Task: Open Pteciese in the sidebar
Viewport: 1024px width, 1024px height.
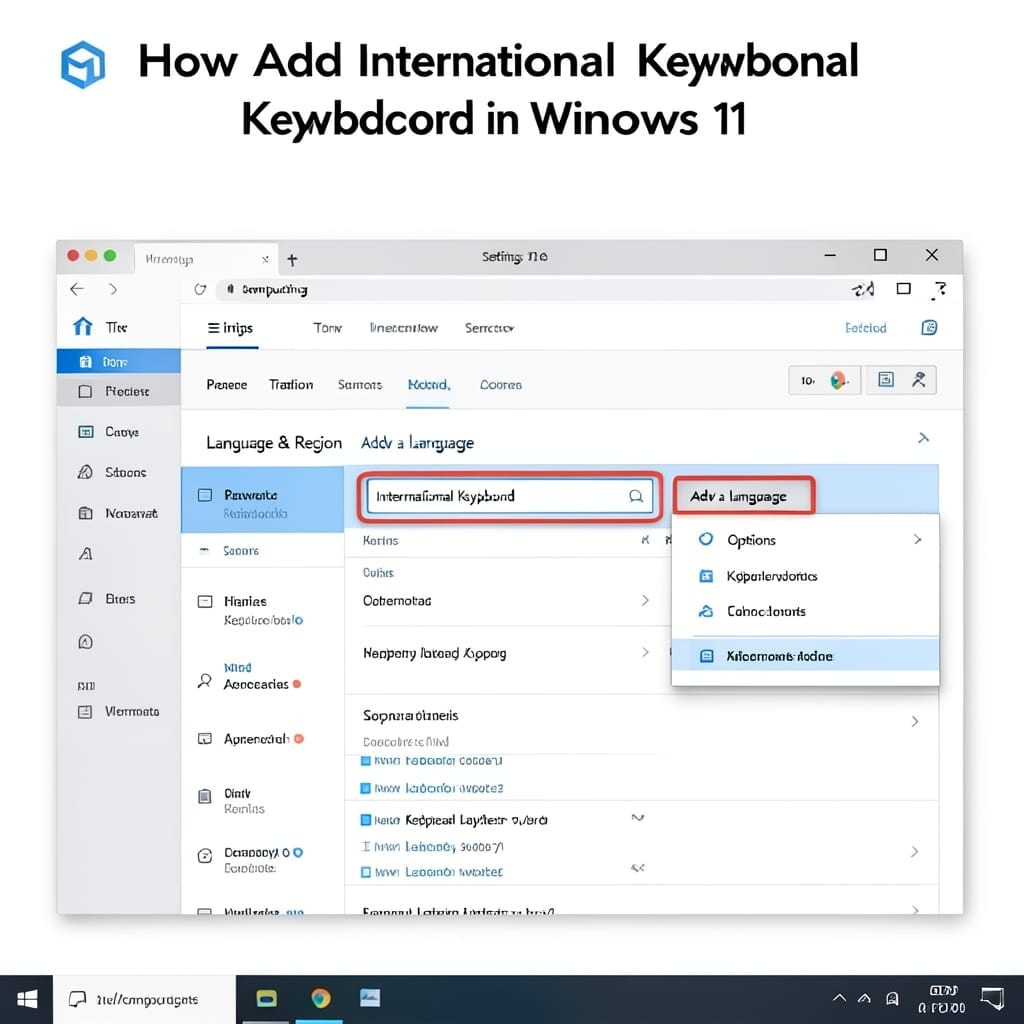Action: click(x=119, y=391)
